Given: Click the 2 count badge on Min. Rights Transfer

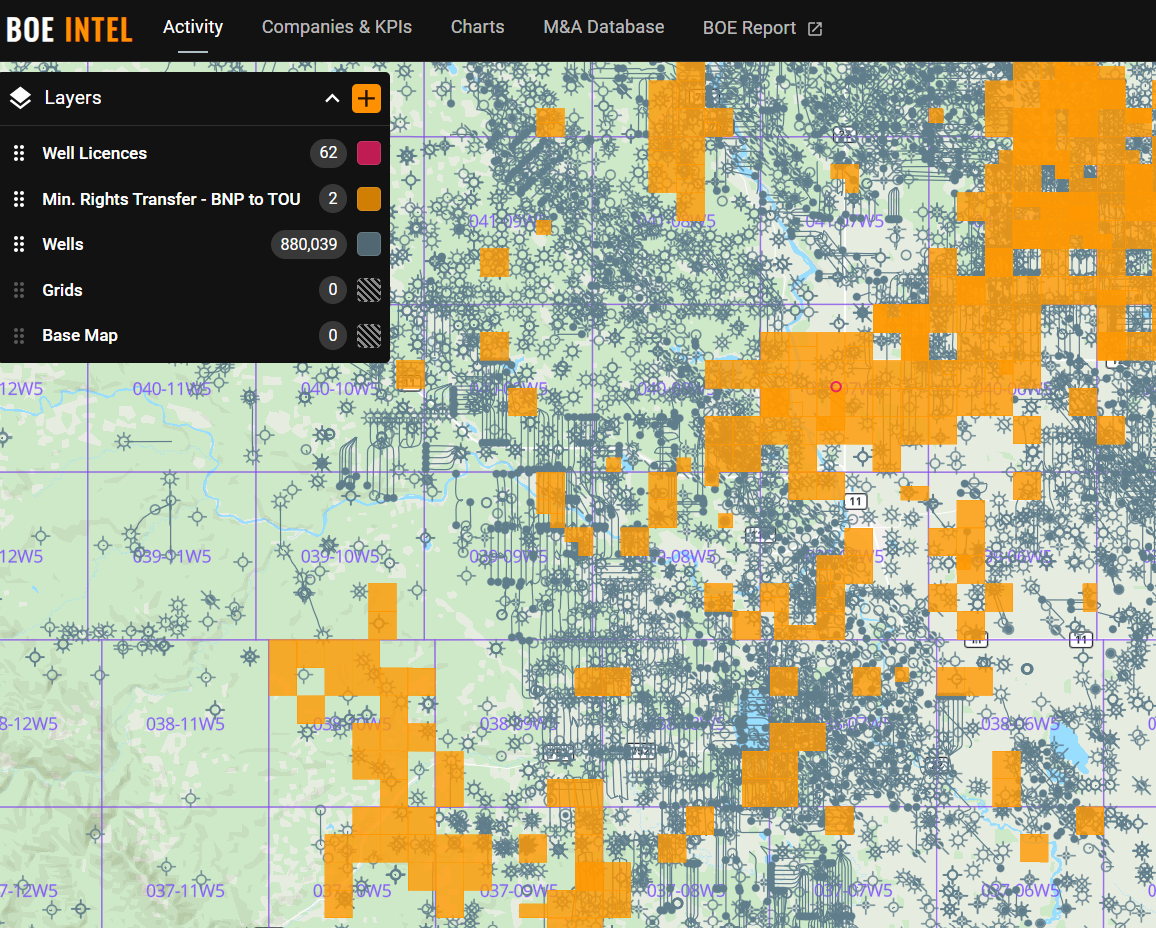Looking at the screenshot, I should click(x=332, y=199).
